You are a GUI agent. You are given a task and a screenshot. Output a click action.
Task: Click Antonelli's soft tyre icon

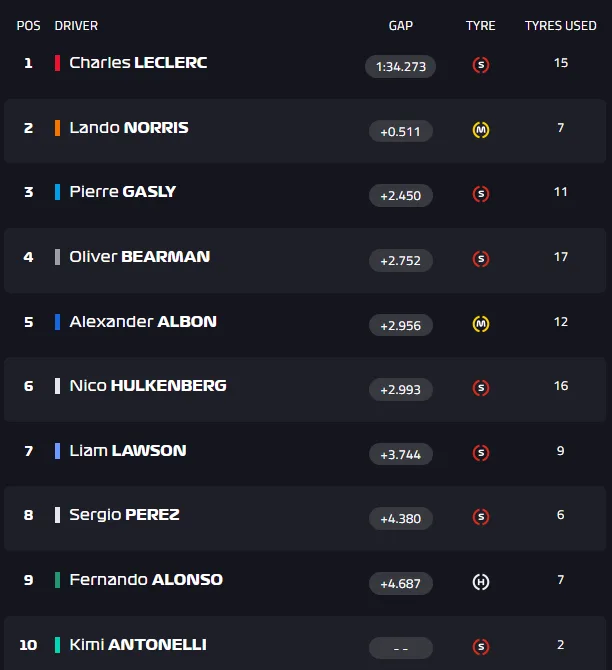(x=480, y=647)
